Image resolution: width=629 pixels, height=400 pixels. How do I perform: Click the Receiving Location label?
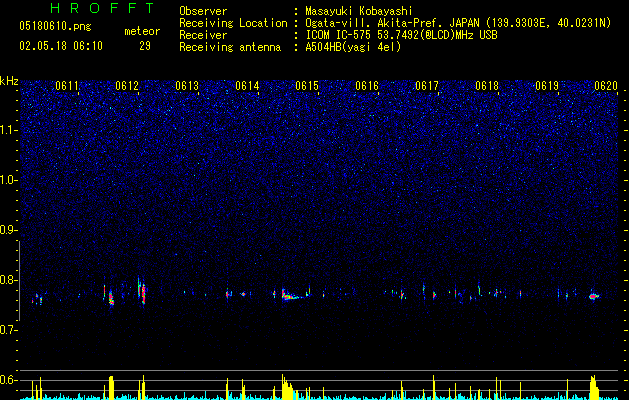233,23
